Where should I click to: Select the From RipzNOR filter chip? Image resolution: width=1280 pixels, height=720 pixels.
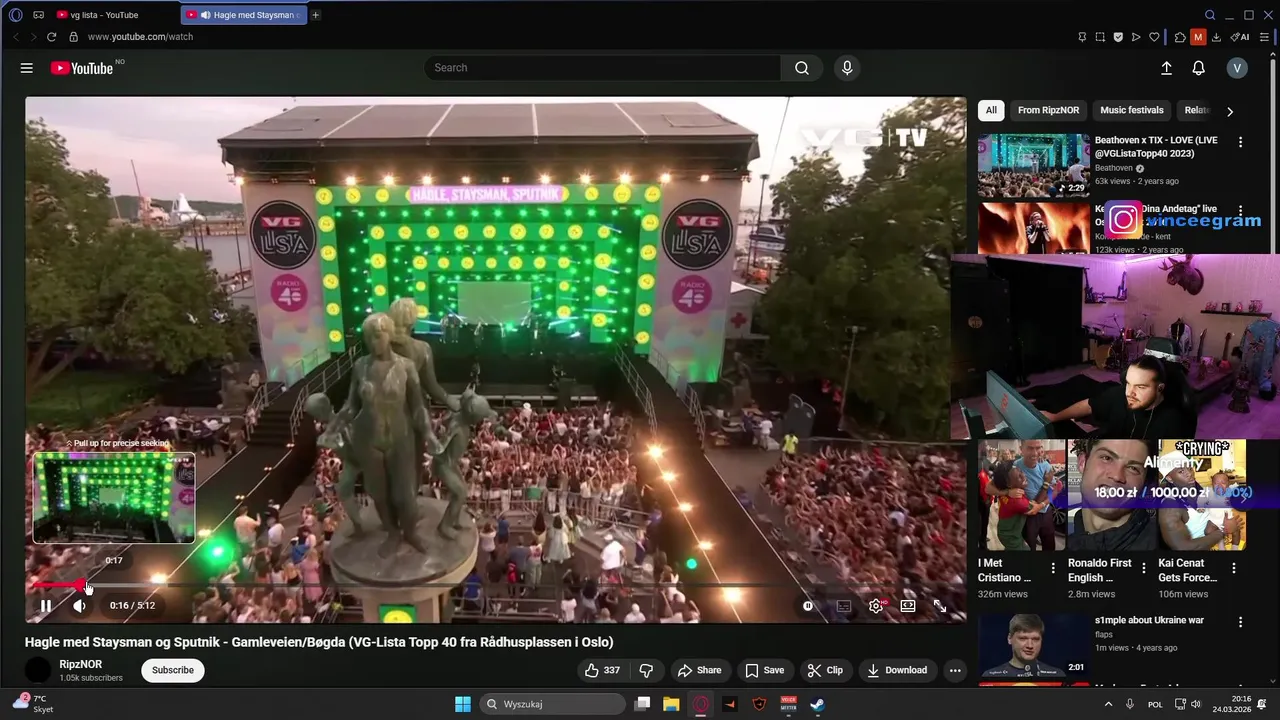point(1048,110)
